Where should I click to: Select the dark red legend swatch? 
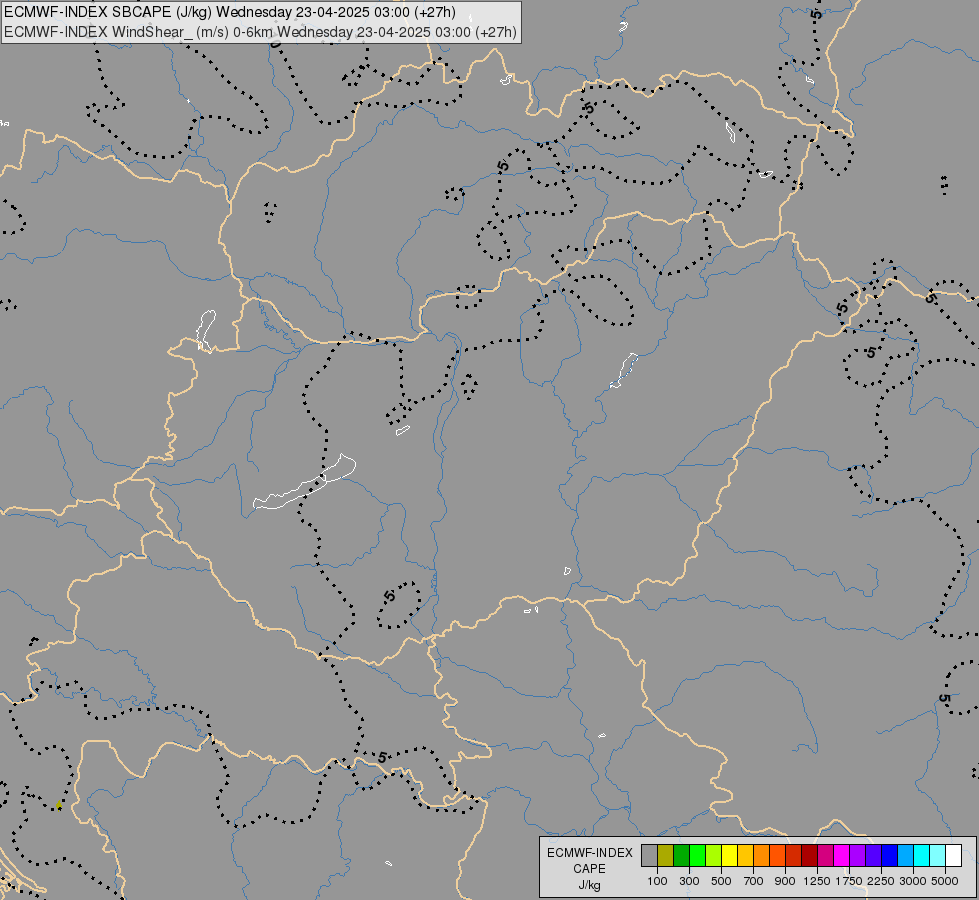coord(809,855)
